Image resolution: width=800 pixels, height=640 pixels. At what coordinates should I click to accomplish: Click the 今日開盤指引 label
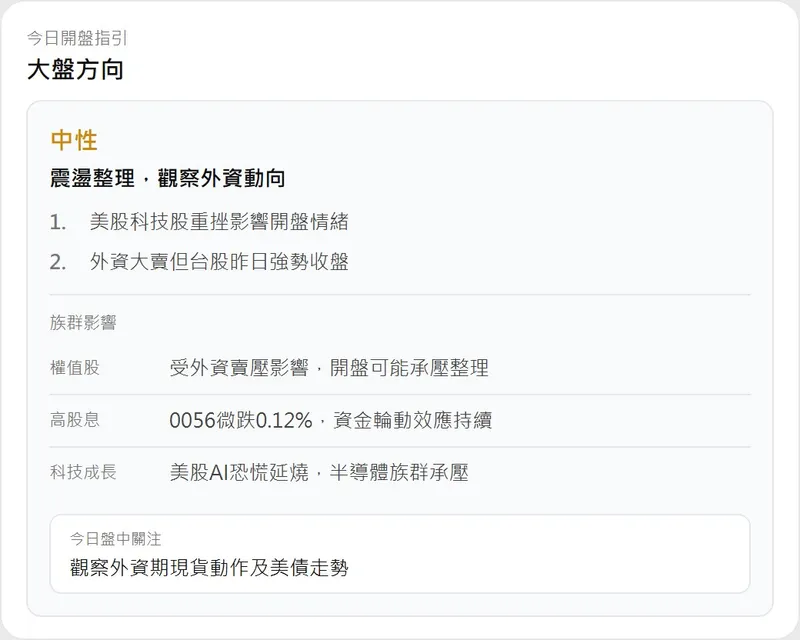pyautogui.click(x=77, y=38)
